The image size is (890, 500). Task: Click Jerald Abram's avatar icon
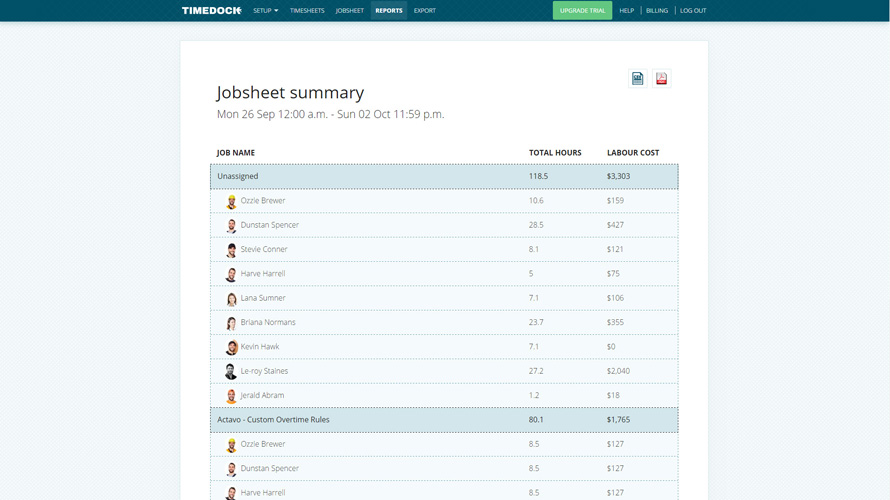231,396
